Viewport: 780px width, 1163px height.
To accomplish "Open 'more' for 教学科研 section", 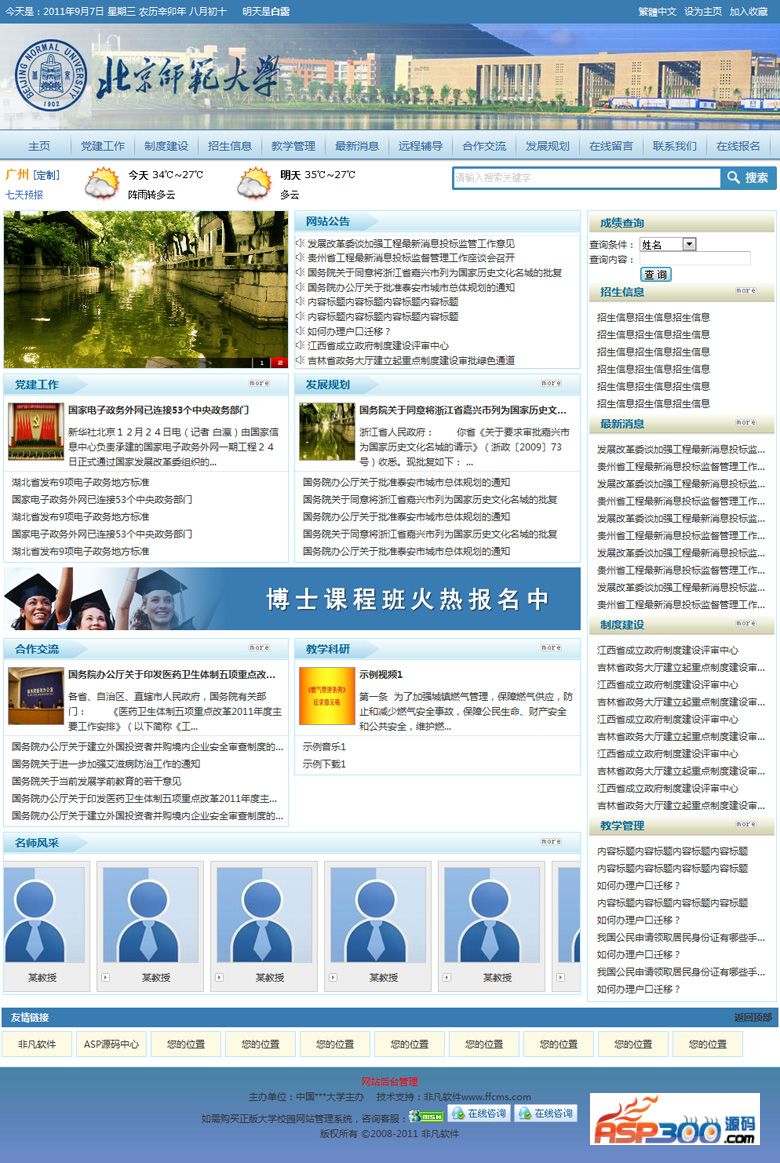I will 551,648.
